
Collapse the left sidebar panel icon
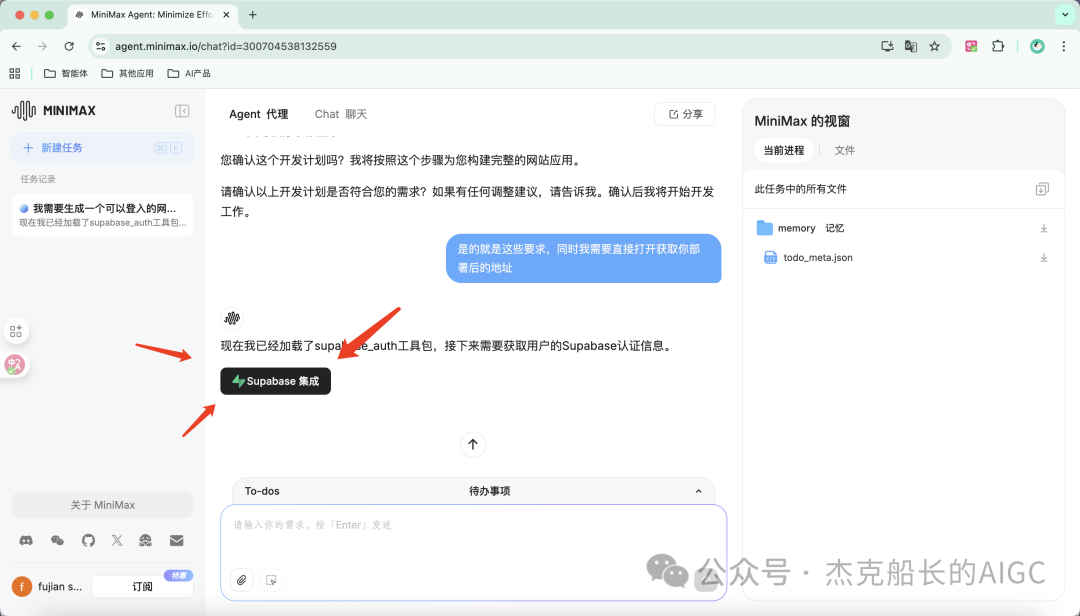point(182,111)
